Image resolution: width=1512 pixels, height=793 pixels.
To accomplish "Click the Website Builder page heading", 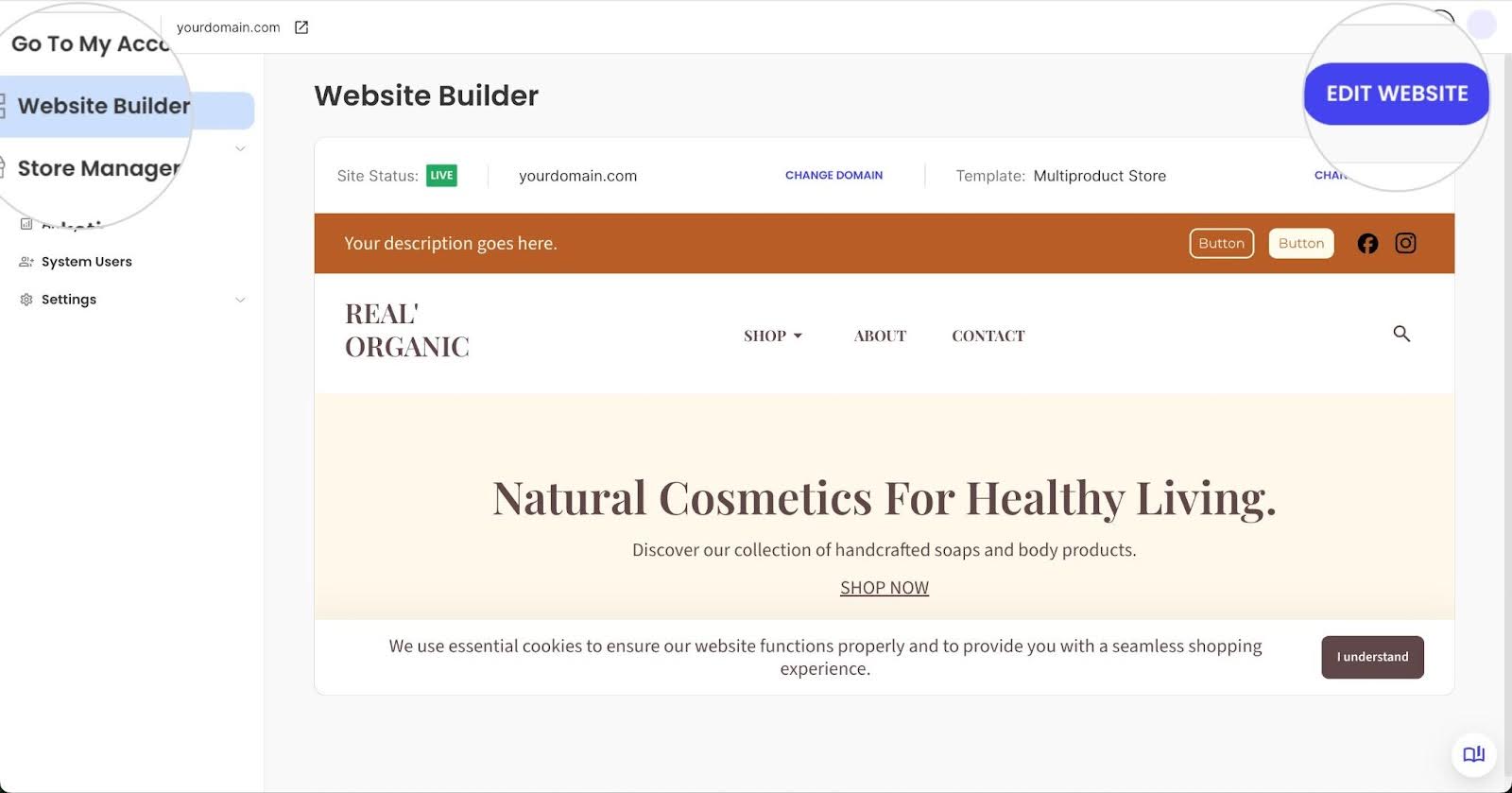I will pos(426,95).
